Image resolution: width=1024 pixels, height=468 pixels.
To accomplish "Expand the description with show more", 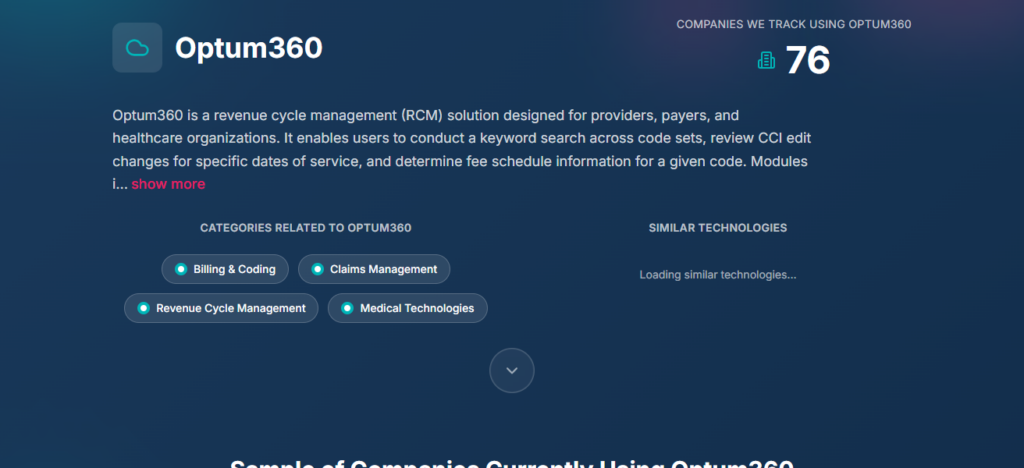I will point(168,184).
